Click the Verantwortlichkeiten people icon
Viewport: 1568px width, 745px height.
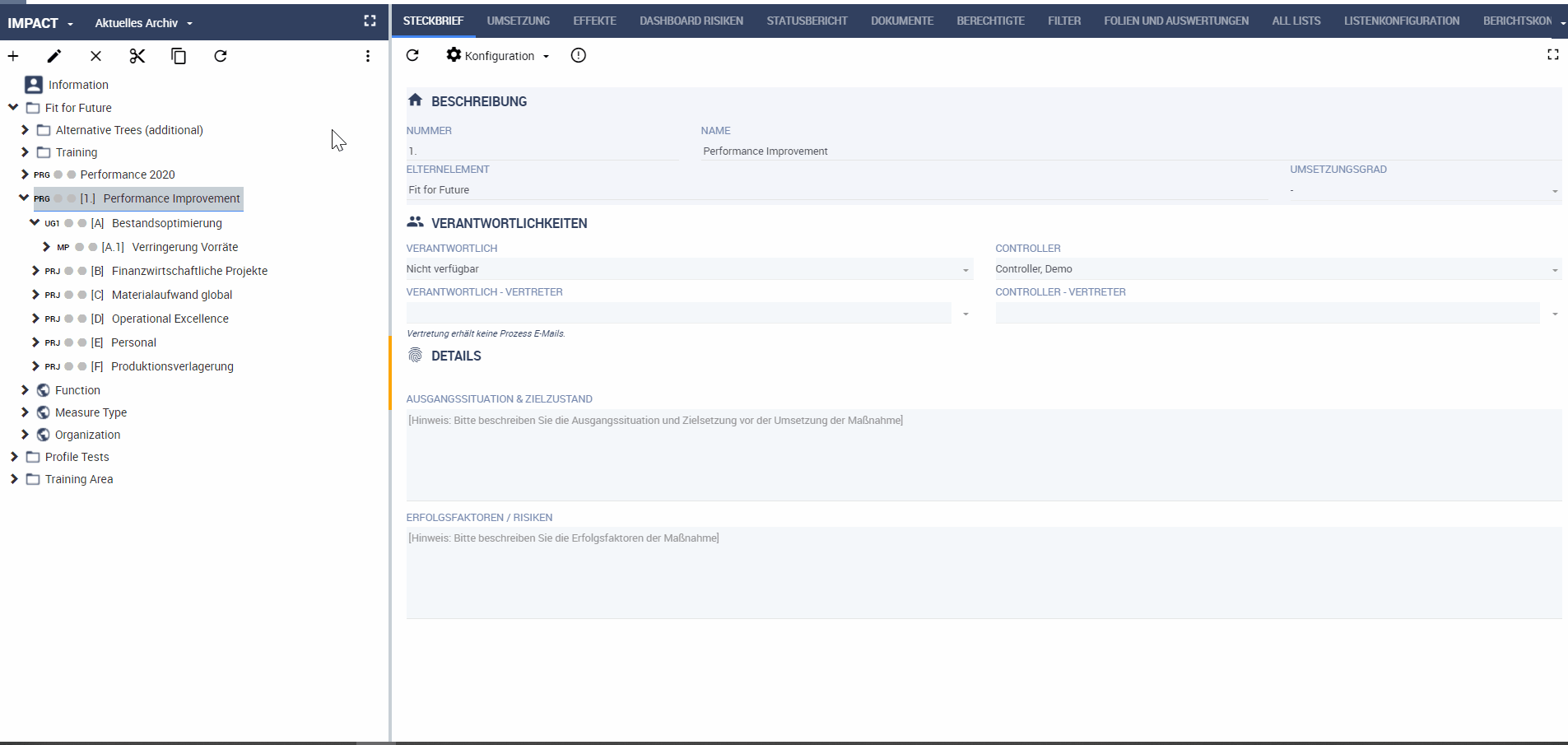[415, 222]
